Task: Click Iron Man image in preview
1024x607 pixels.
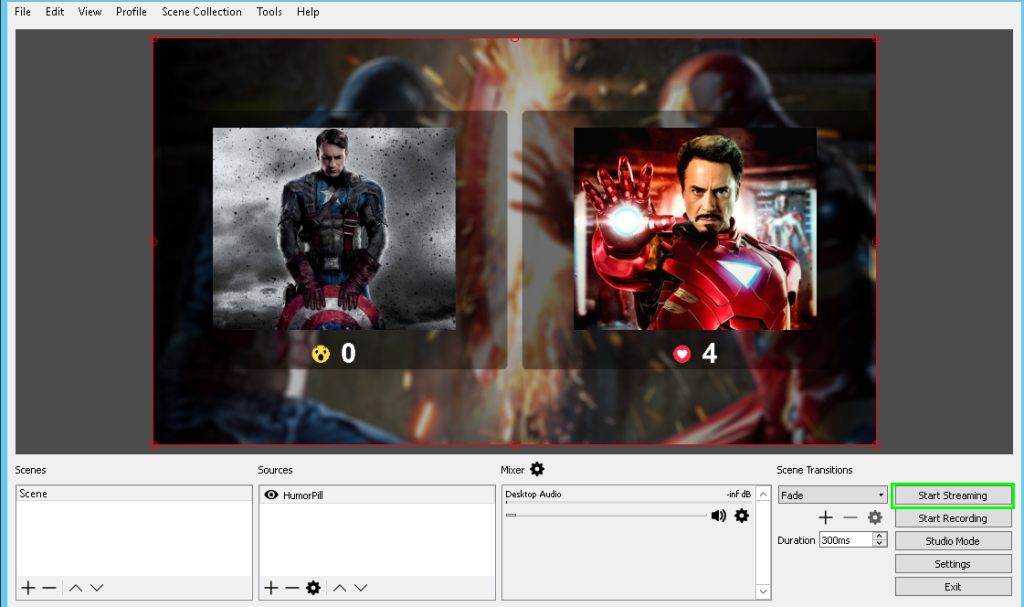Action: click(695, 229)
